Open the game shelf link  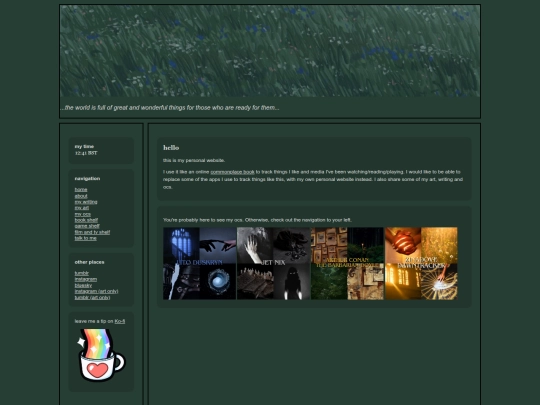[x=87, y=226]
